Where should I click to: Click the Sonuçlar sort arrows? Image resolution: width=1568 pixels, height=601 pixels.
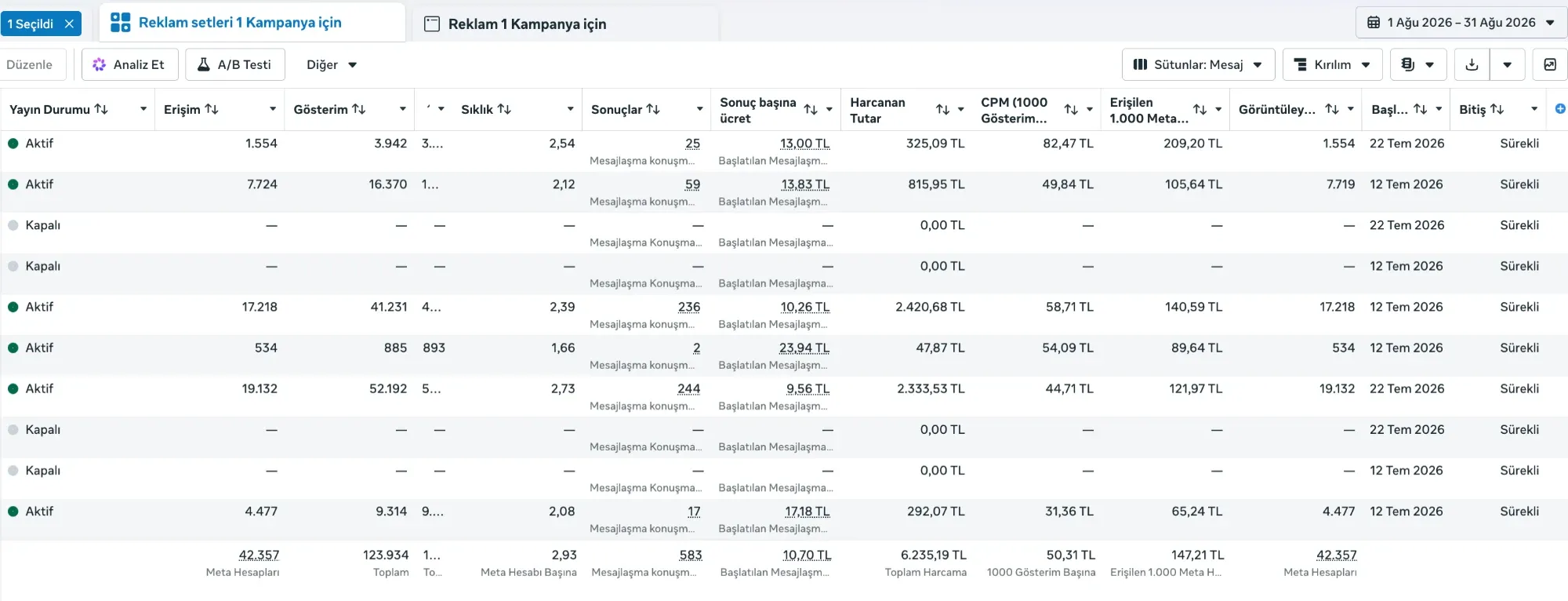pyautogui.click(x=653, y=109)
